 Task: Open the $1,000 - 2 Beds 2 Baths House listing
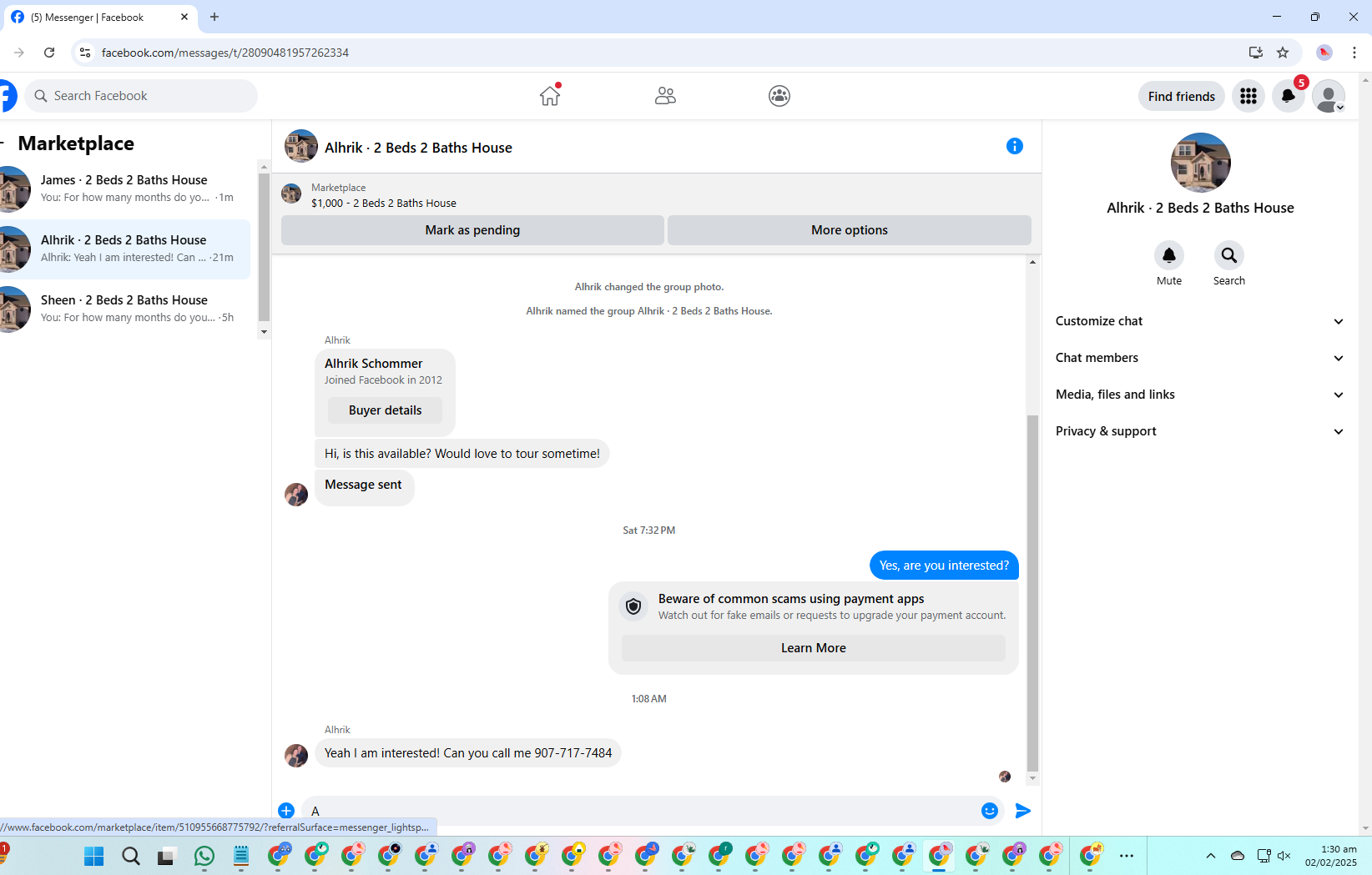(383, 203)
